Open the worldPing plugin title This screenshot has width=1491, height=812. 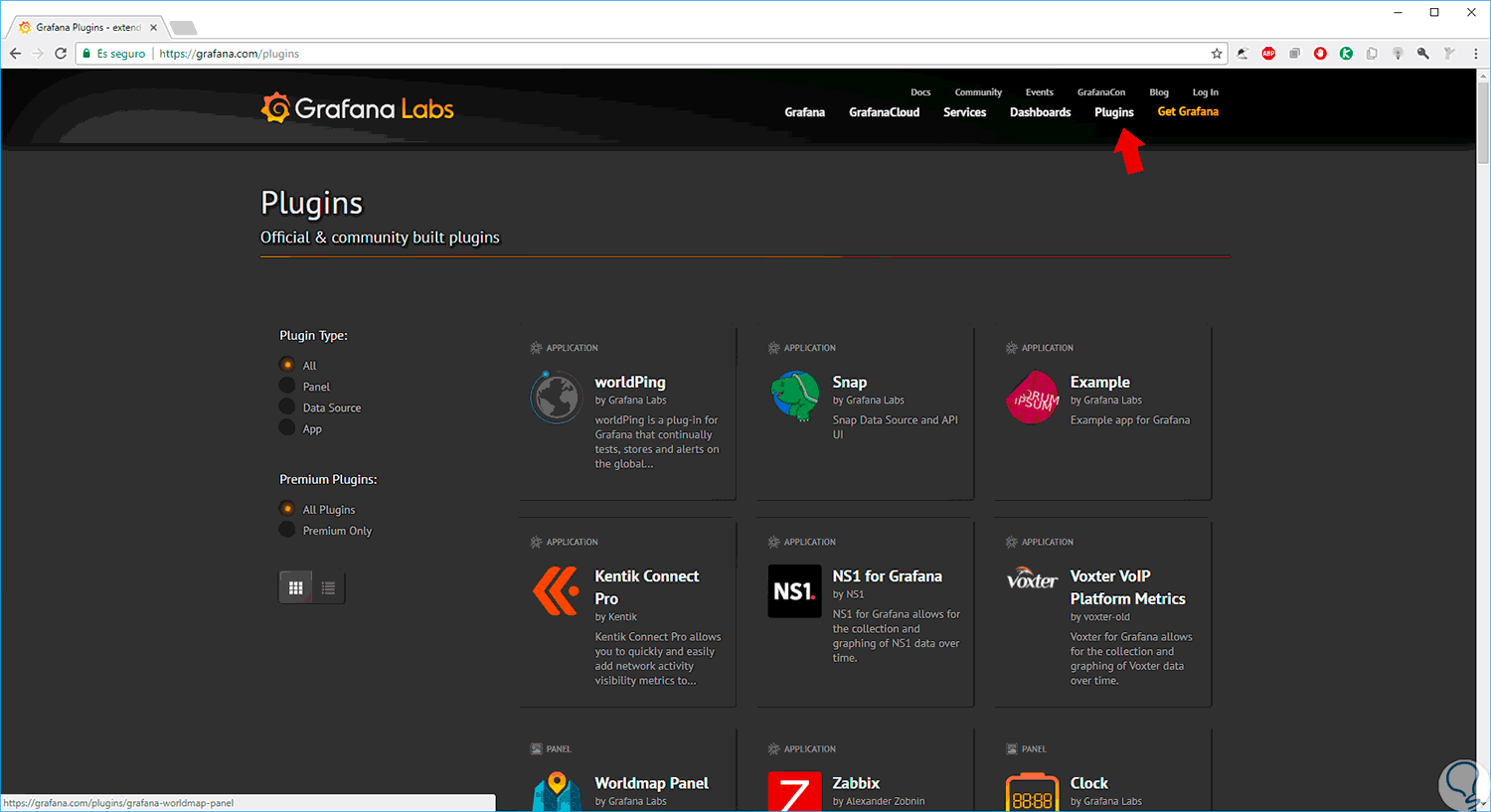click(x=630, y=383)
